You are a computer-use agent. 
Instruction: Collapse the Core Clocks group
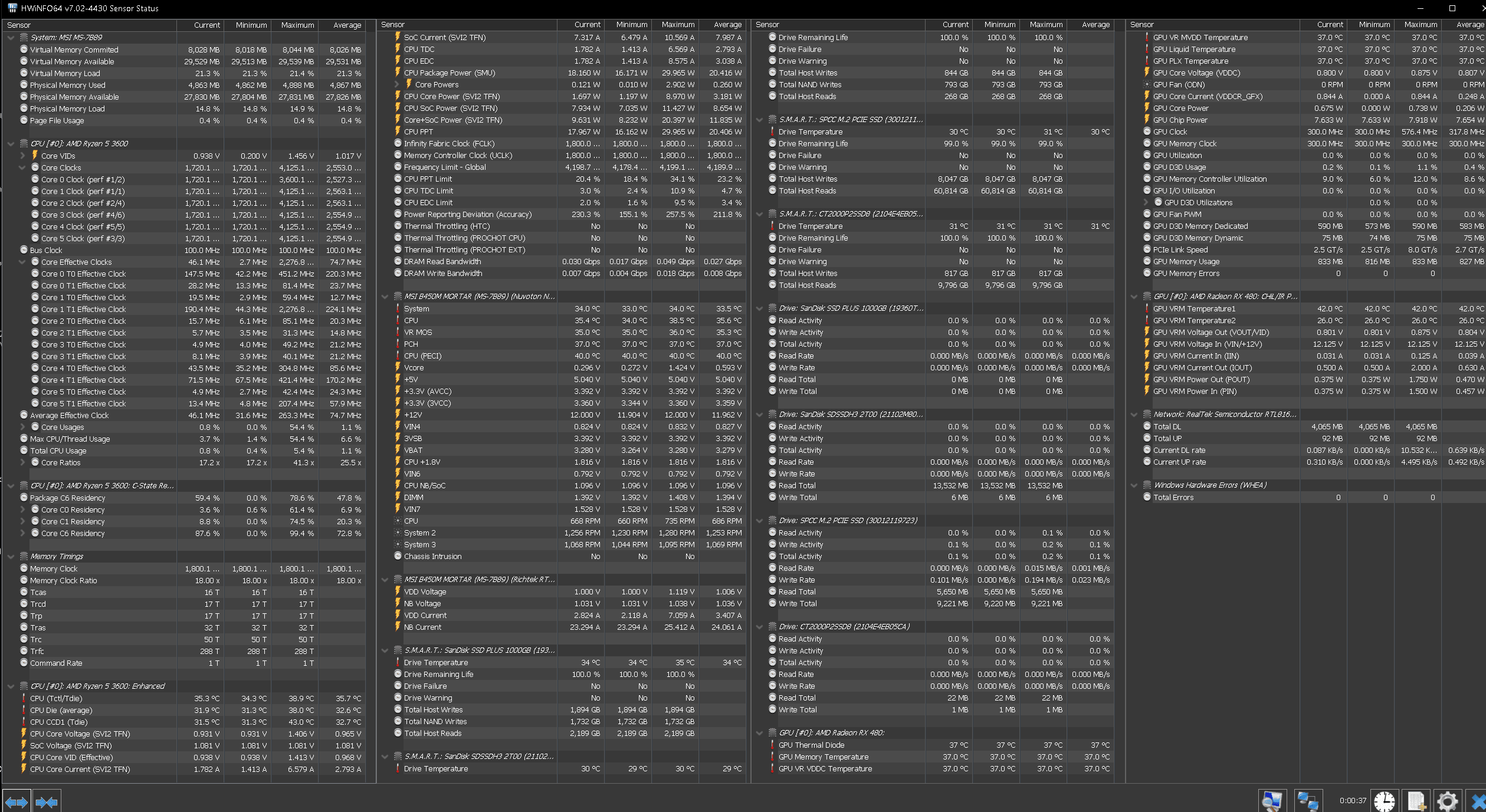[x=22, y=167]
